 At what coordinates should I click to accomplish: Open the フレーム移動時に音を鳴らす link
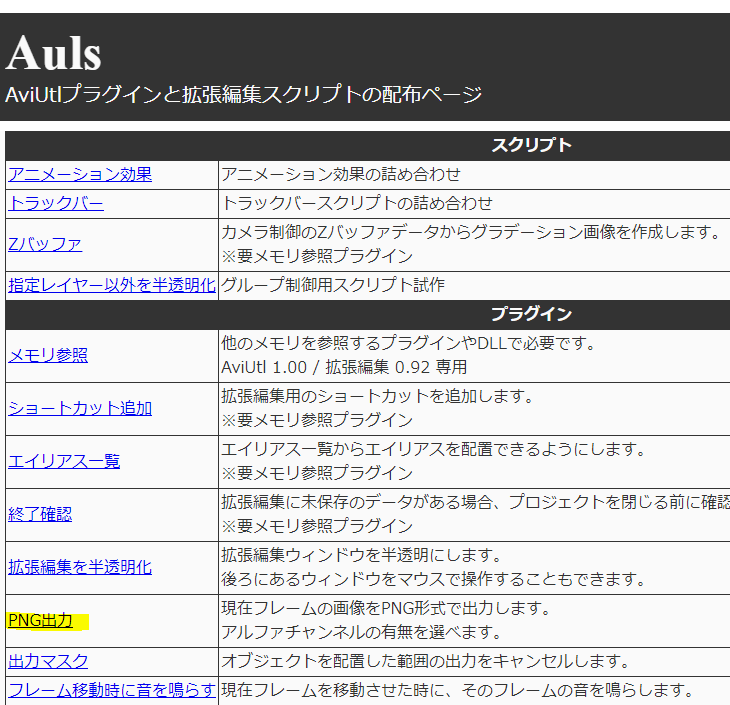click(x=112, y=691)
